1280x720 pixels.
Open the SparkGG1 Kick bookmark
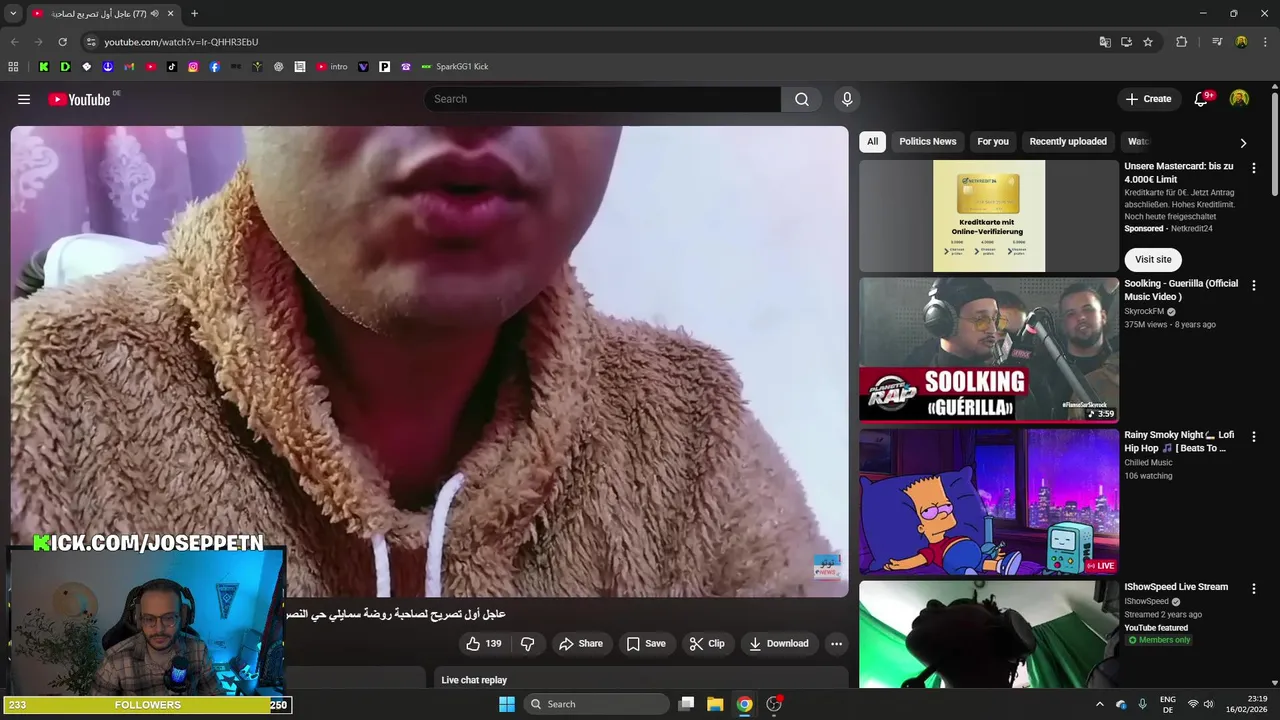455,67
